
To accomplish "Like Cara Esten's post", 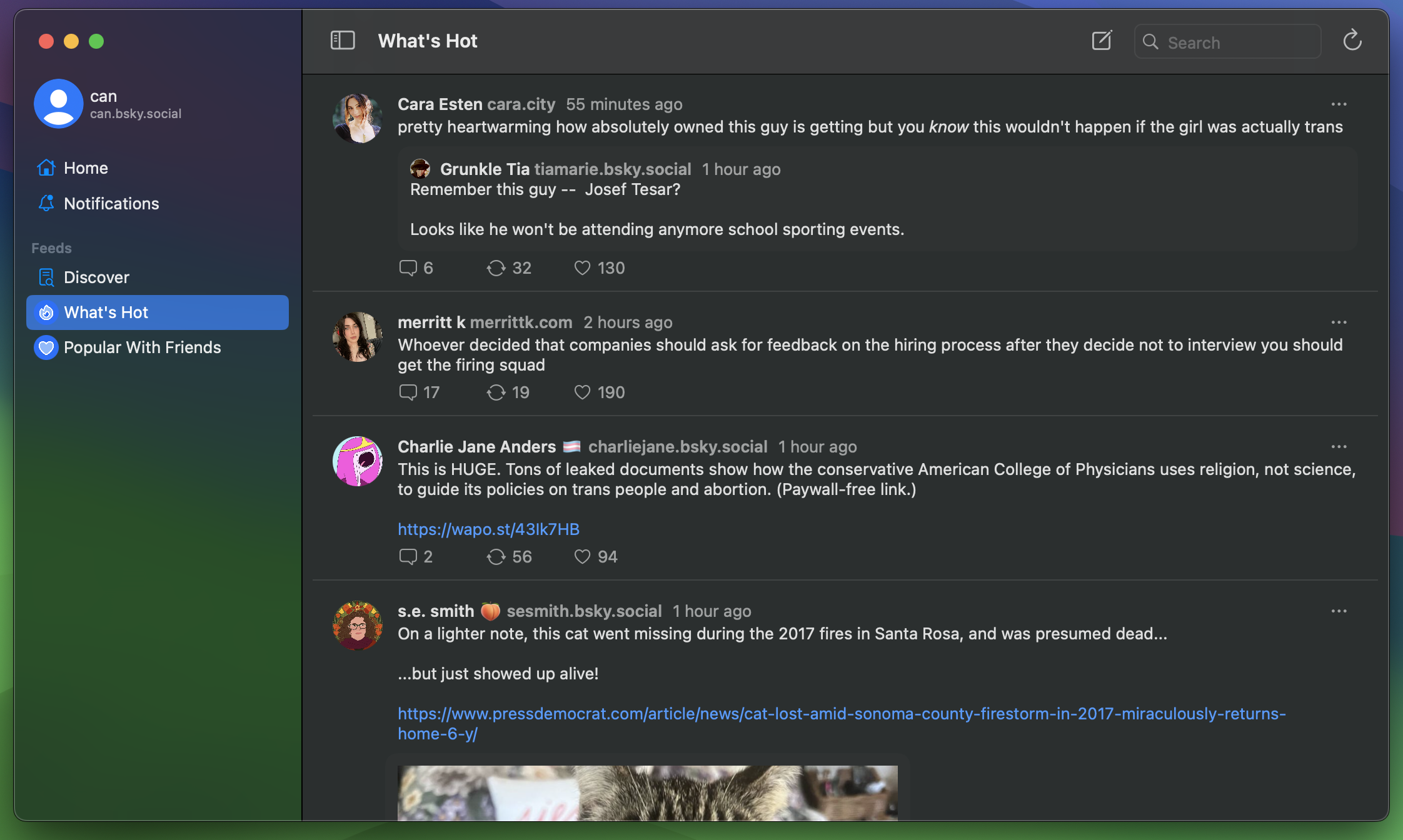I will tap(582, 268).
